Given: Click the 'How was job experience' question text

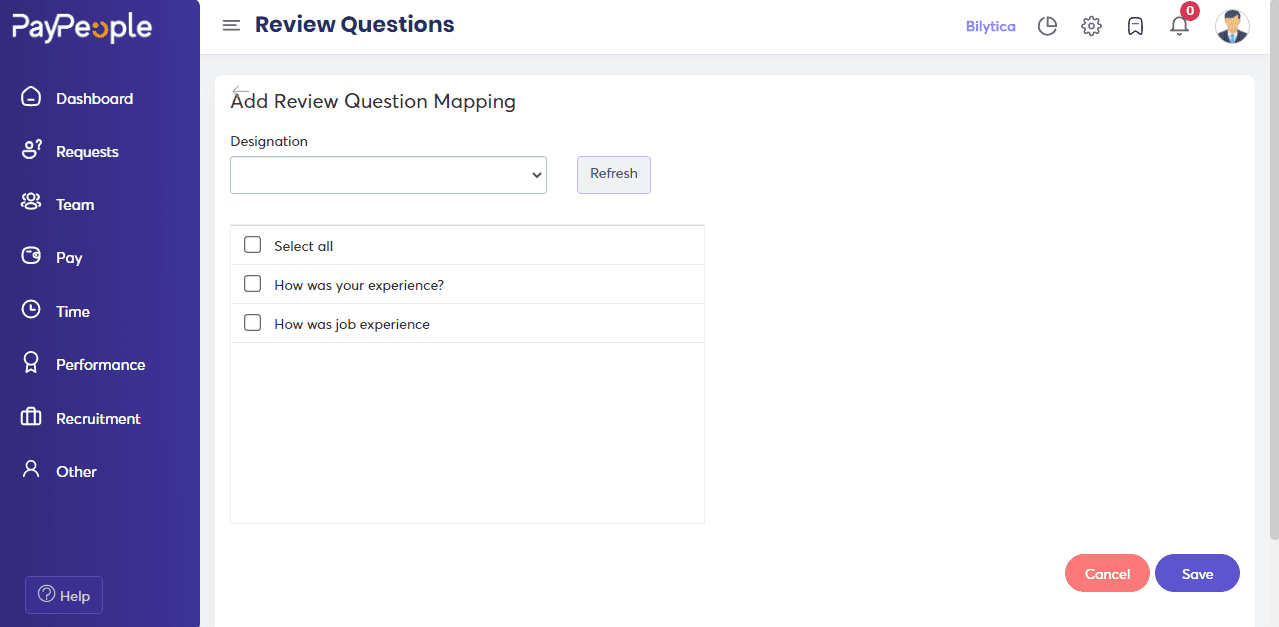Looking at the screenshot, I should click(352, 324).
